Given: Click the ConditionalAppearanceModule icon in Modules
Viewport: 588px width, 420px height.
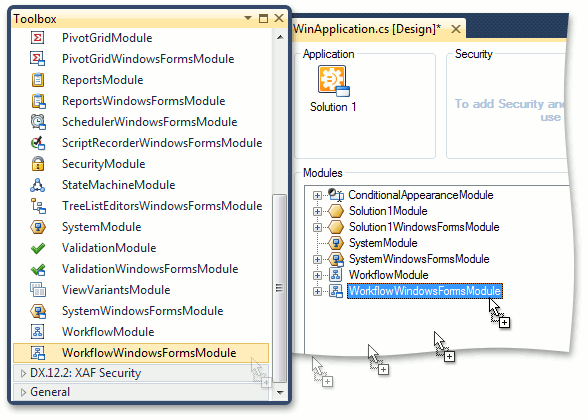Looking at the screenshot, I should pyautogui.click(x=336, y=195).
